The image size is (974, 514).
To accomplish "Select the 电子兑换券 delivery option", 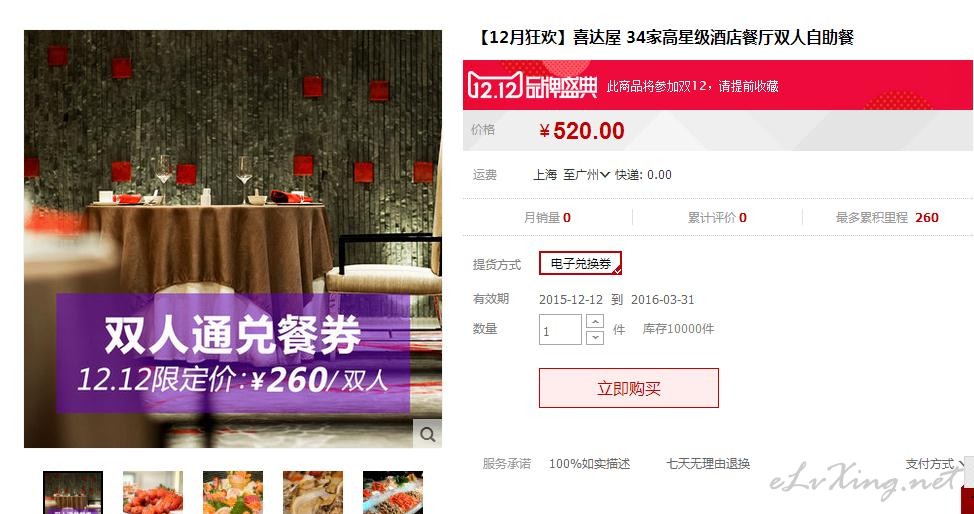I will [580, 264].
